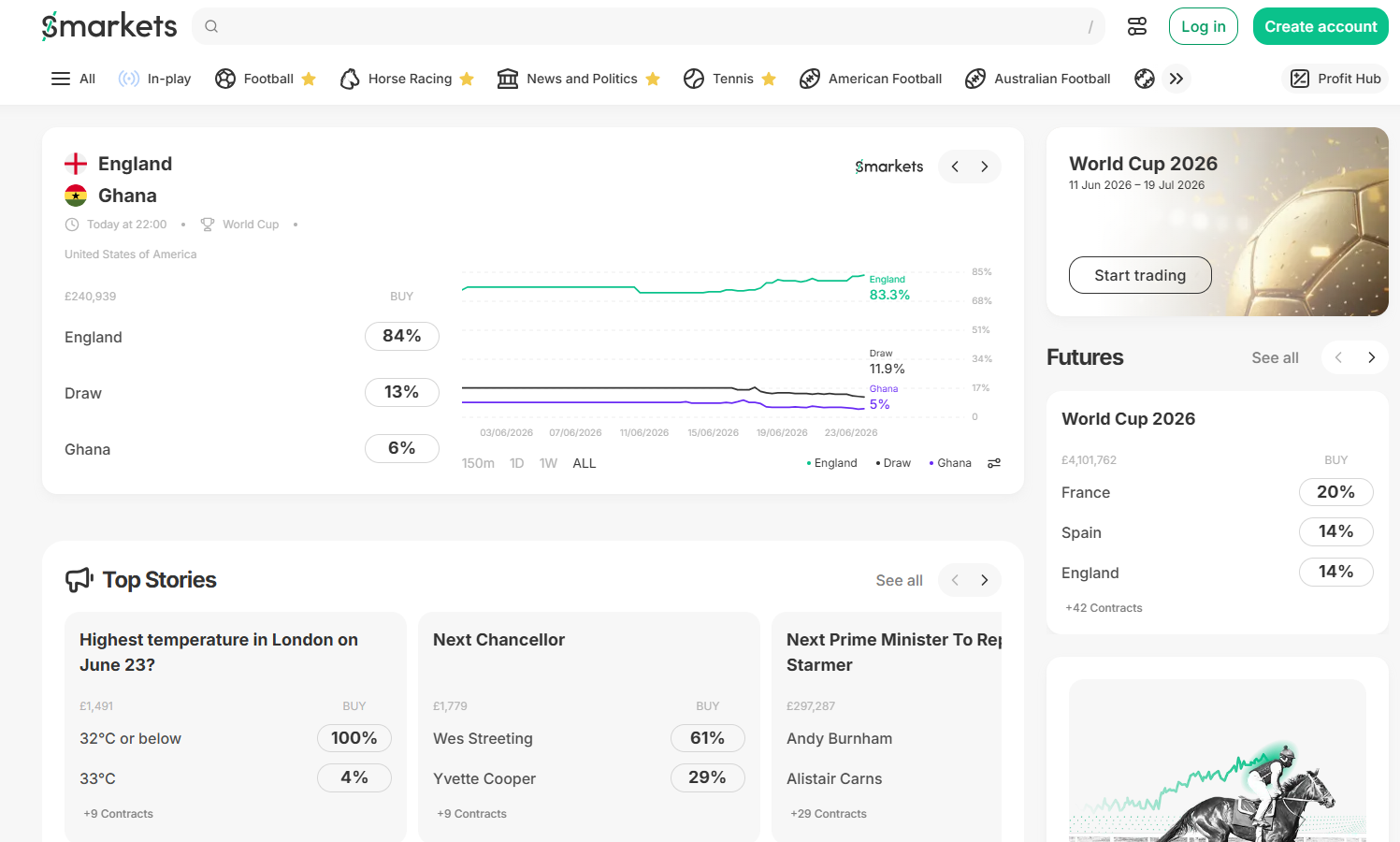Open chart settings icon beside Ghana legend
The width and height of the screenshot is (1400, 842).
point(994,463)
